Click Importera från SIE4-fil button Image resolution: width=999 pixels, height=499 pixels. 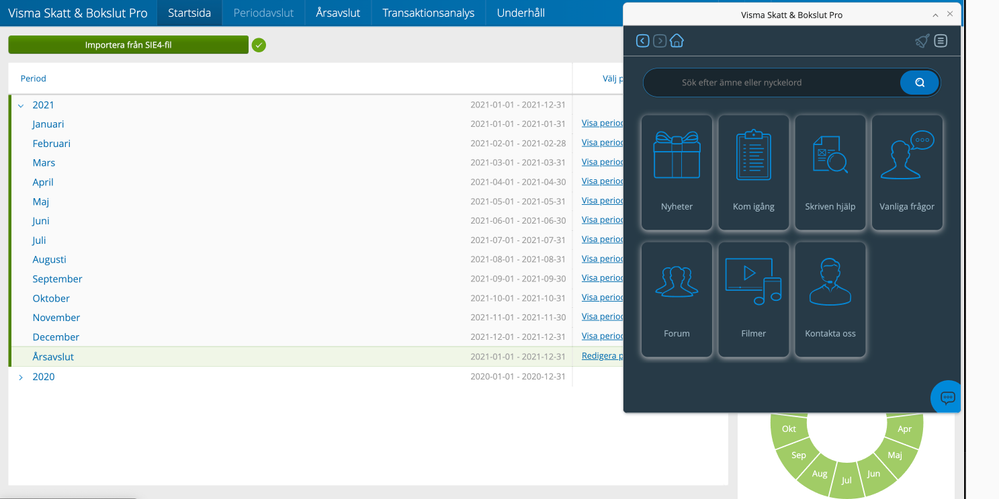(x=128, y=45)
